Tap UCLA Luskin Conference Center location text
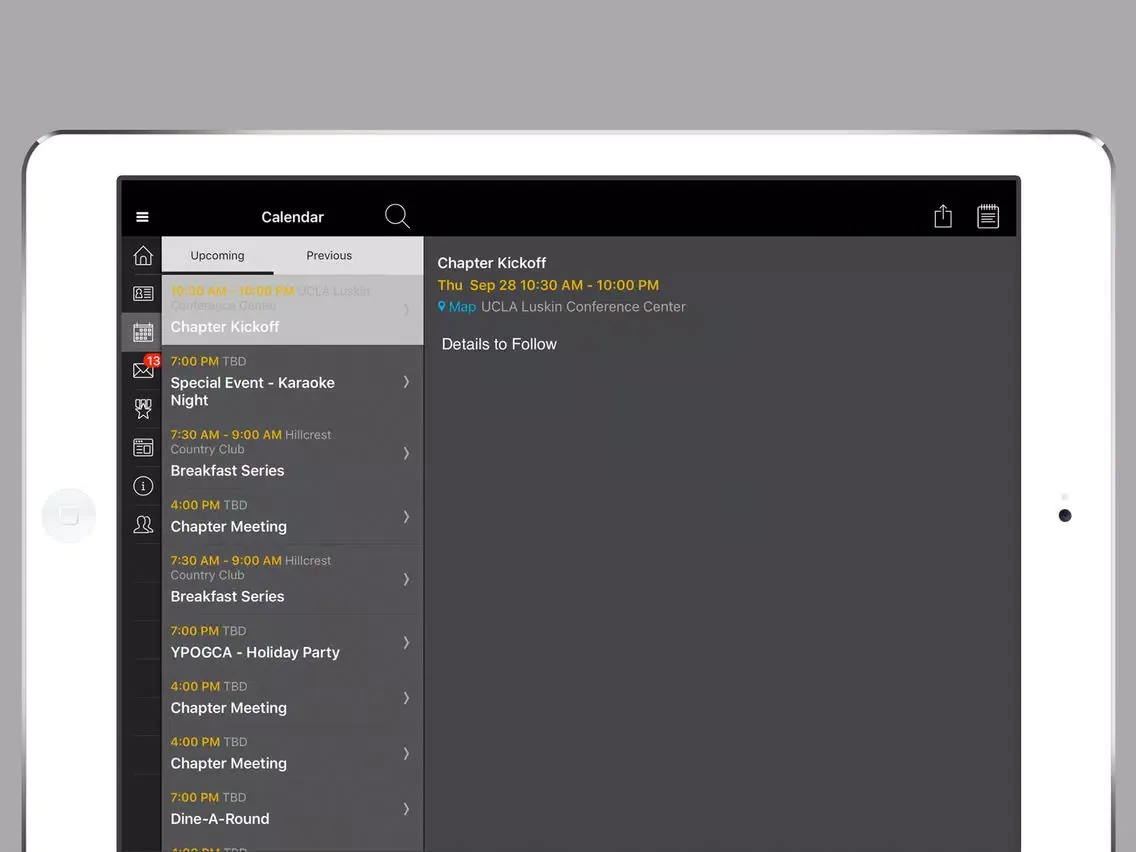 [583, 306]
